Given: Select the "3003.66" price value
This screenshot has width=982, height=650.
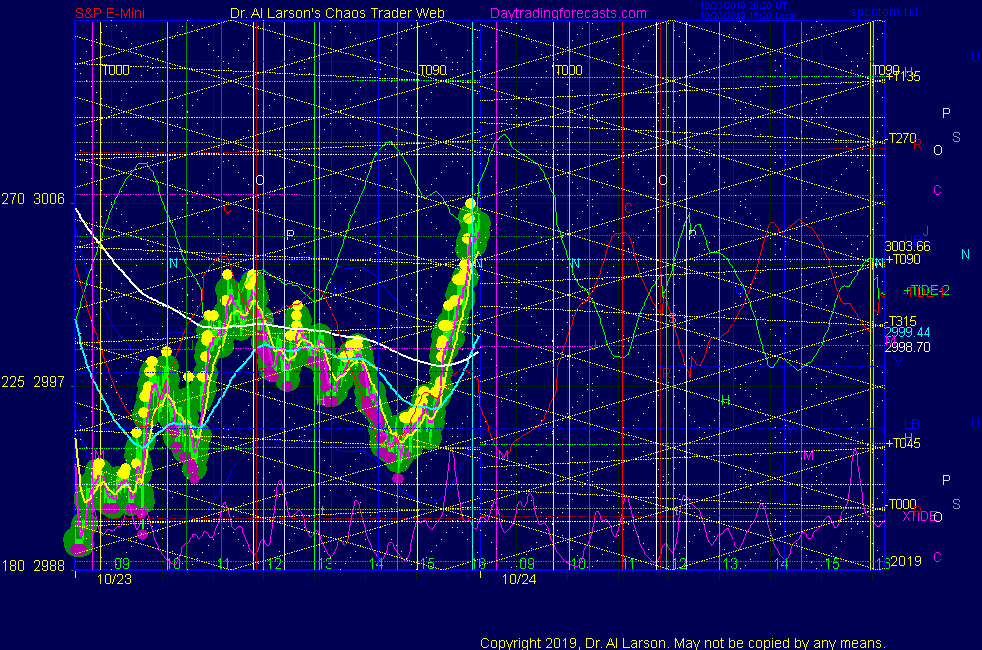Looking at the screenshot, I should click(907, 246).
